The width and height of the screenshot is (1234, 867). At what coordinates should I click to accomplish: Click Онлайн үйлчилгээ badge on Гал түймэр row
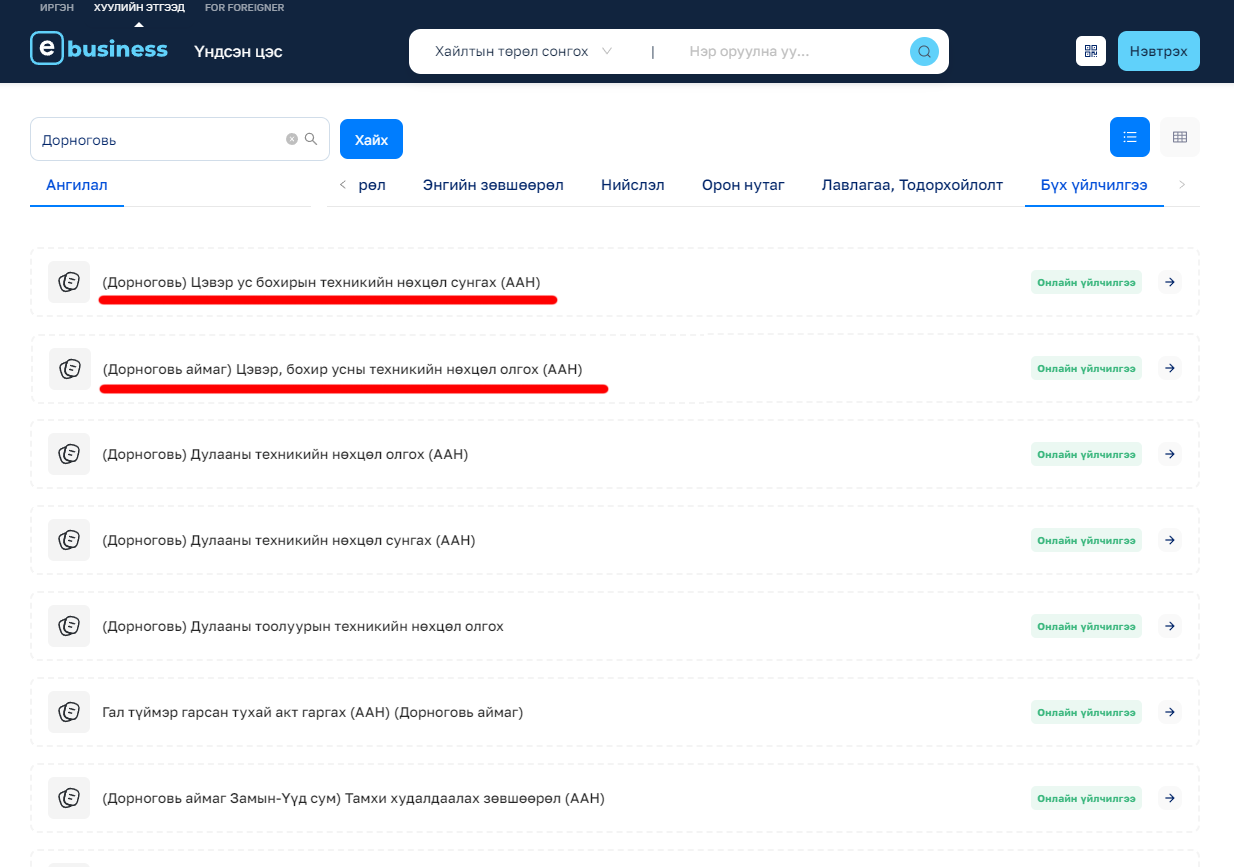pos(1086,712)
